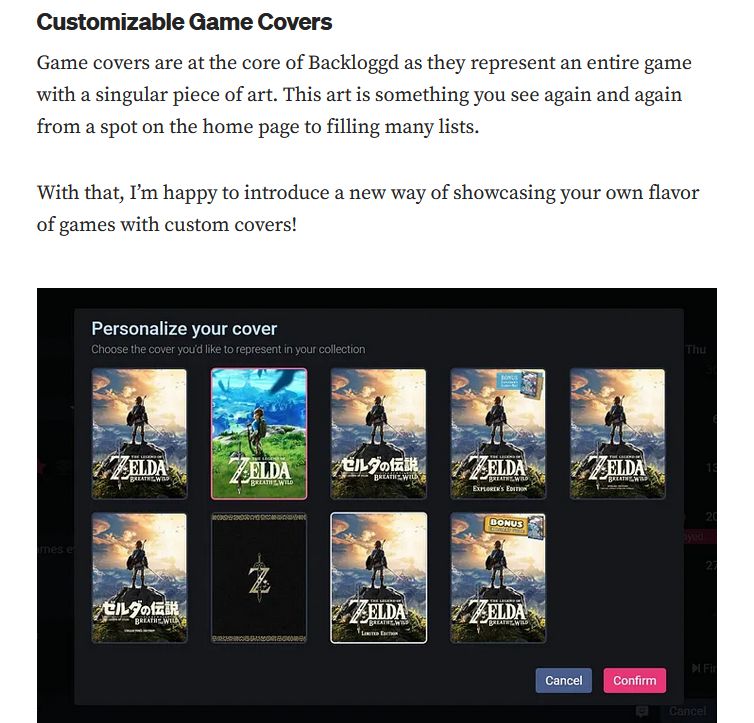The height and width of the screenshot is (723, 754).
Task: Click the blue Cancel button in dialog
Action: [x=564, y=680]
